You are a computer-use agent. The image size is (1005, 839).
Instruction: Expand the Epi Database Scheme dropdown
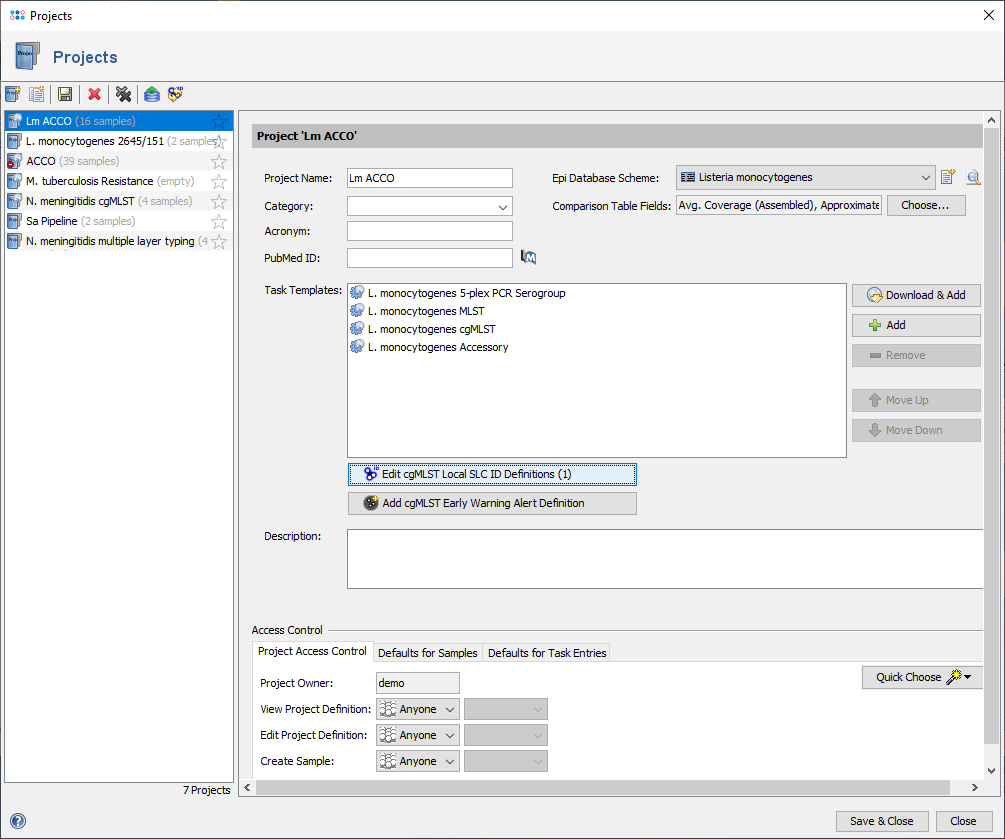pos(926,178)
